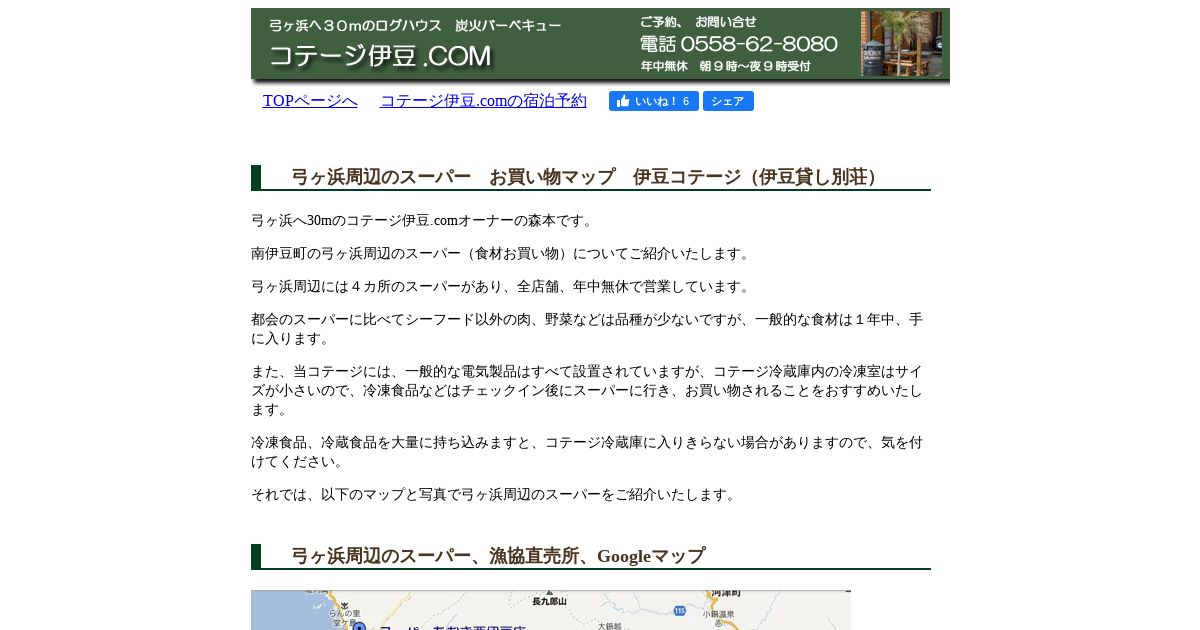Click heading 弓ヶ浜周辺のスーパー、漁協直売所、Googleマップ
1200x630 pixels.
pos(498,556)
